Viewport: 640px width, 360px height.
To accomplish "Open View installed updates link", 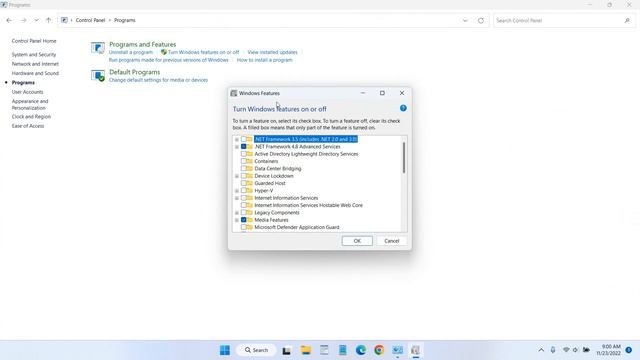I will click(272, 52).
